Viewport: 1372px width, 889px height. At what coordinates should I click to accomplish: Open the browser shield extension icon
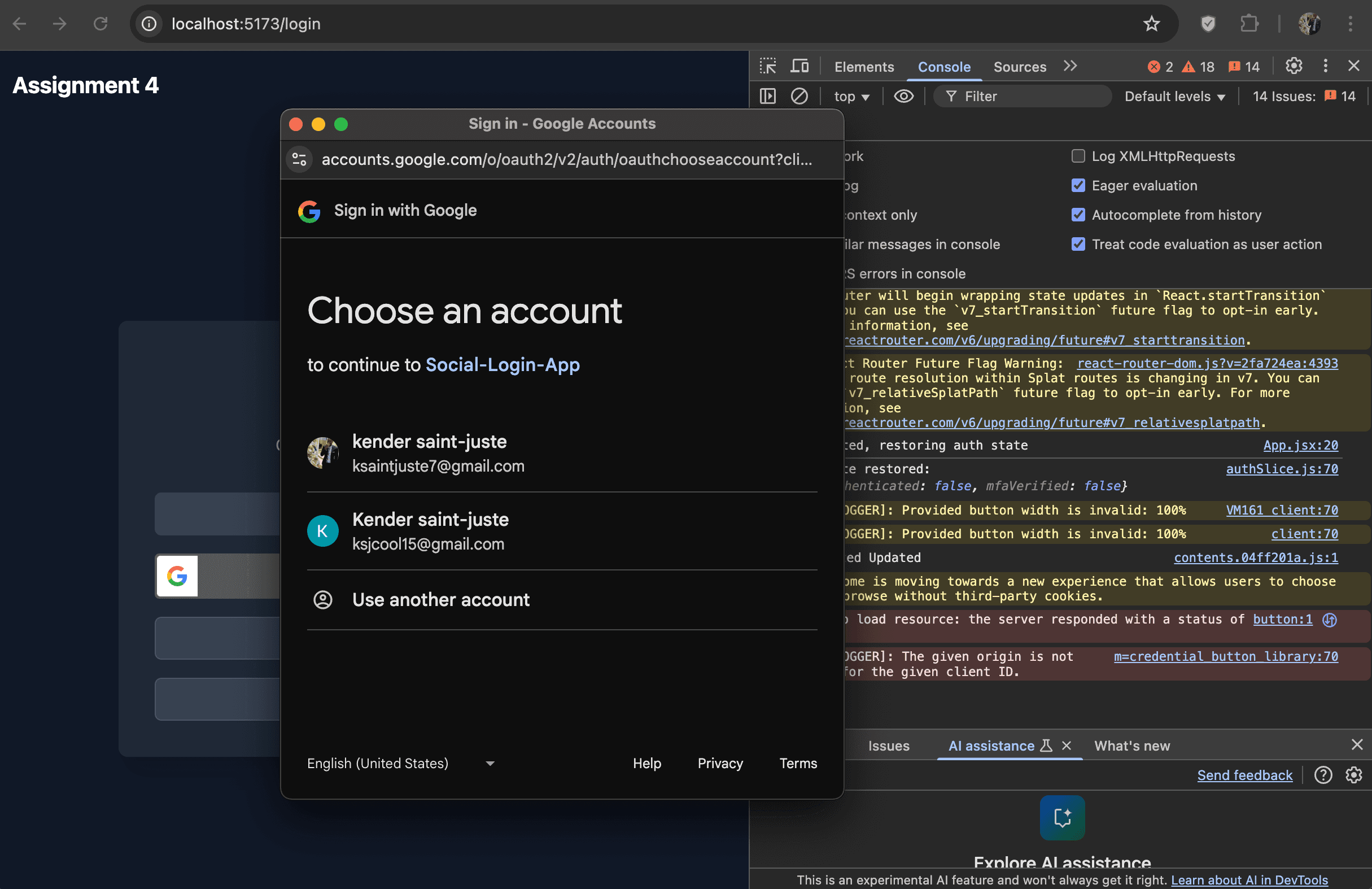tap(1208, 24)
